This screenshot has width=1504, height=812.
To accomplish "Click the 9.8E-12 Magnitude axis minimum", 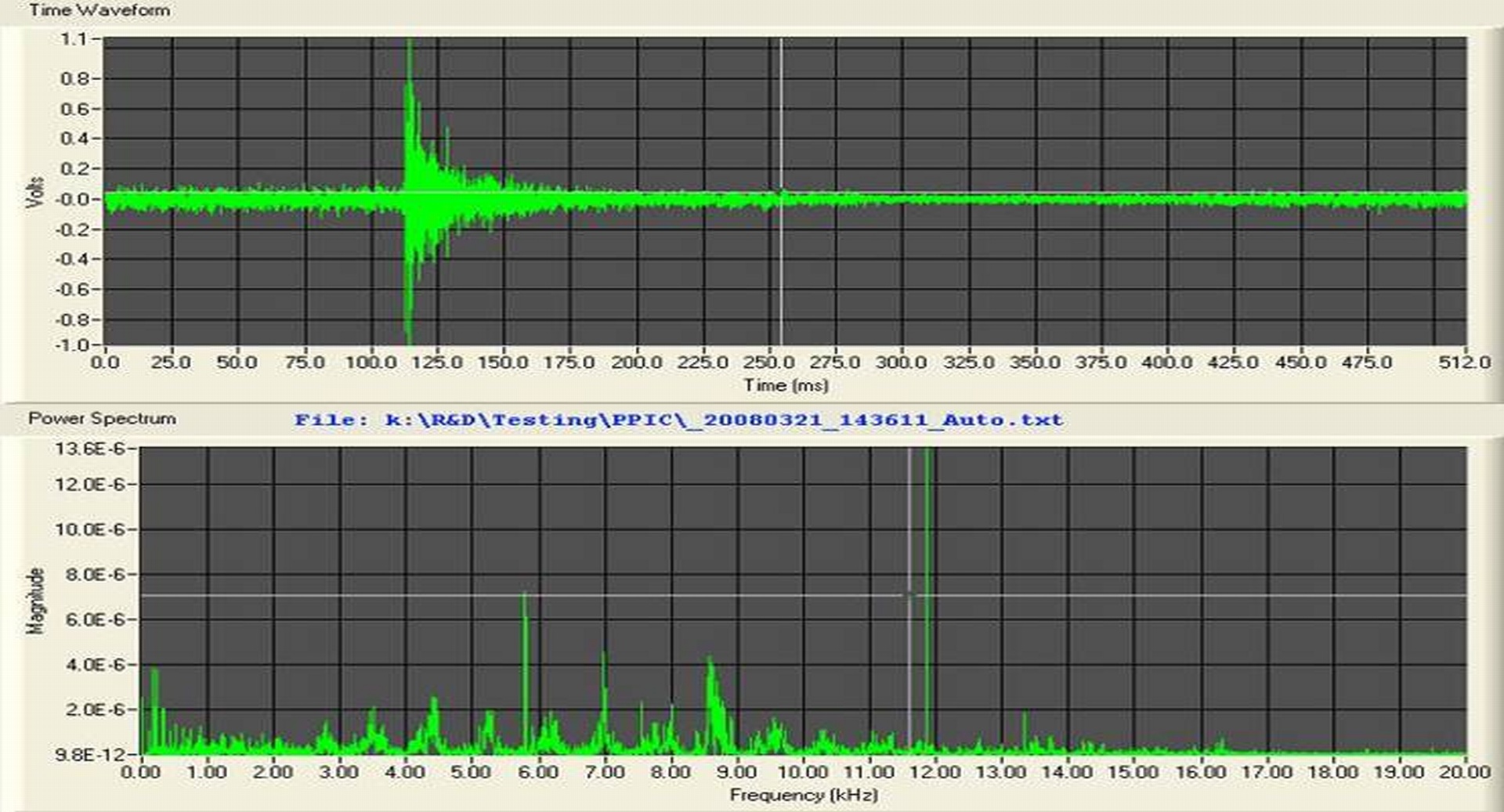I will (x=89, y=754).
